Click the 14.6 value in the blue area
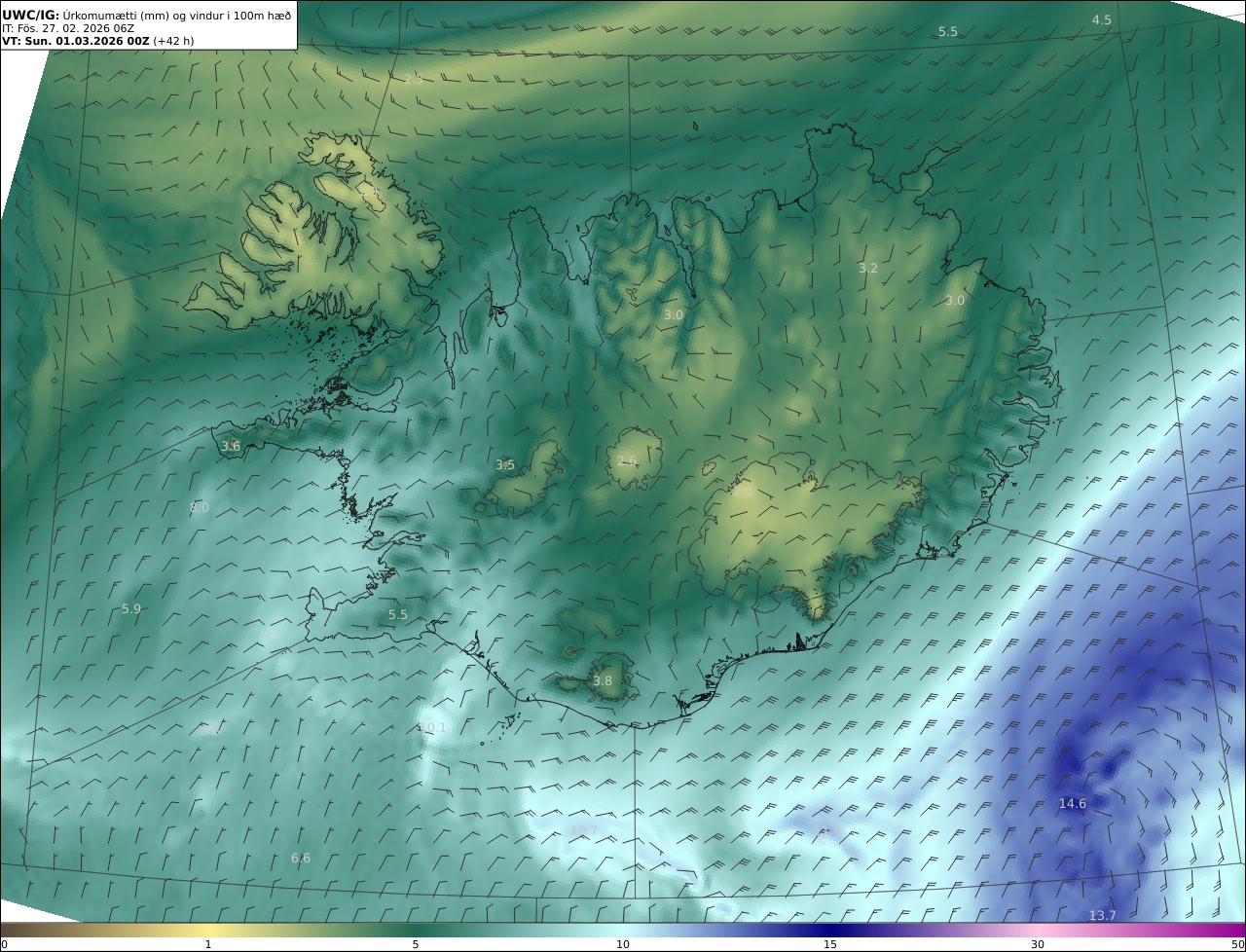Viewport: 1246px width, 952px height. 1072,803
